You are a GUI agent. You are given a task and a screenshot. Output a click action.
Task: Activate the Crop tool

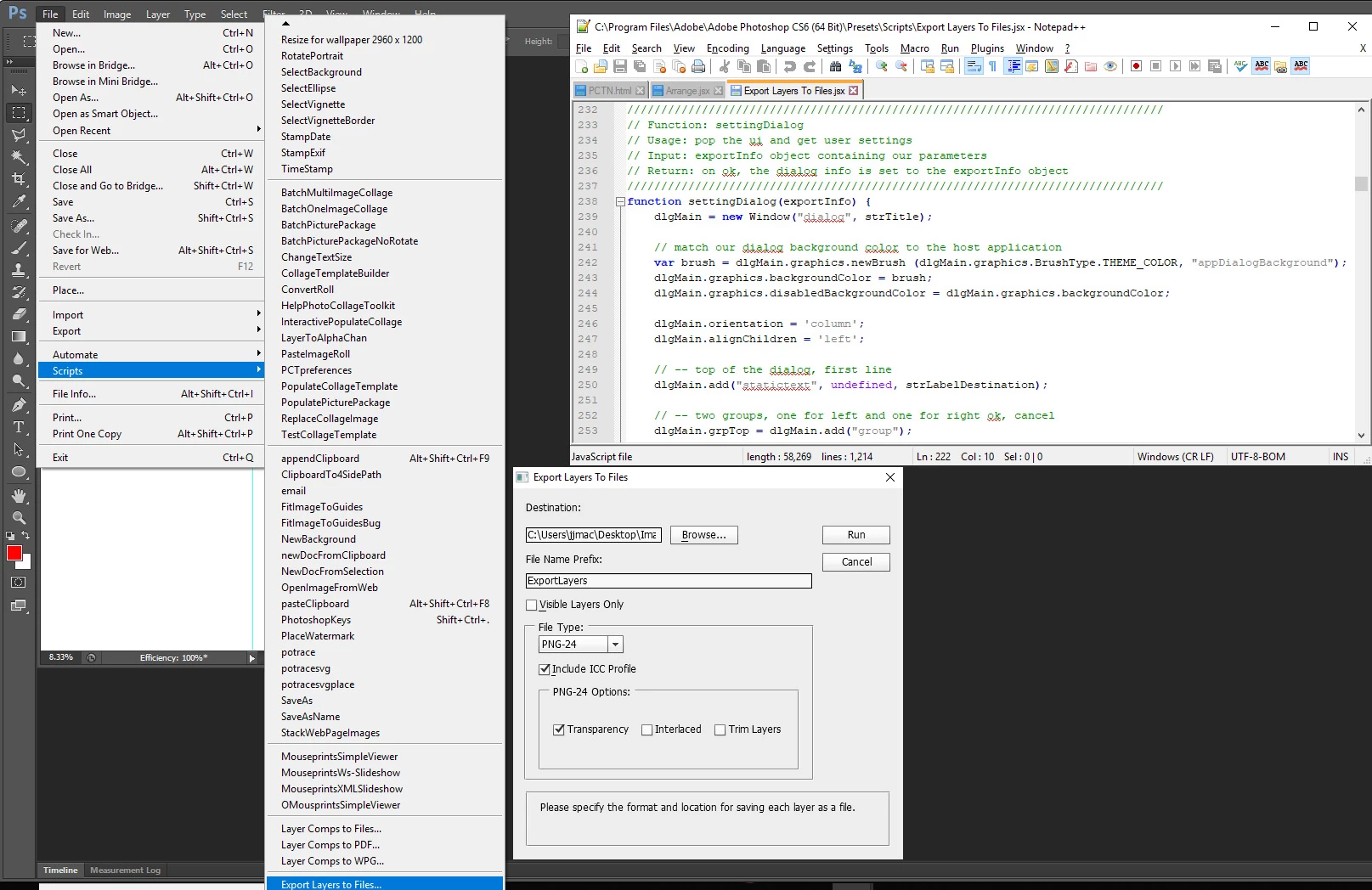tap(19, 179)
